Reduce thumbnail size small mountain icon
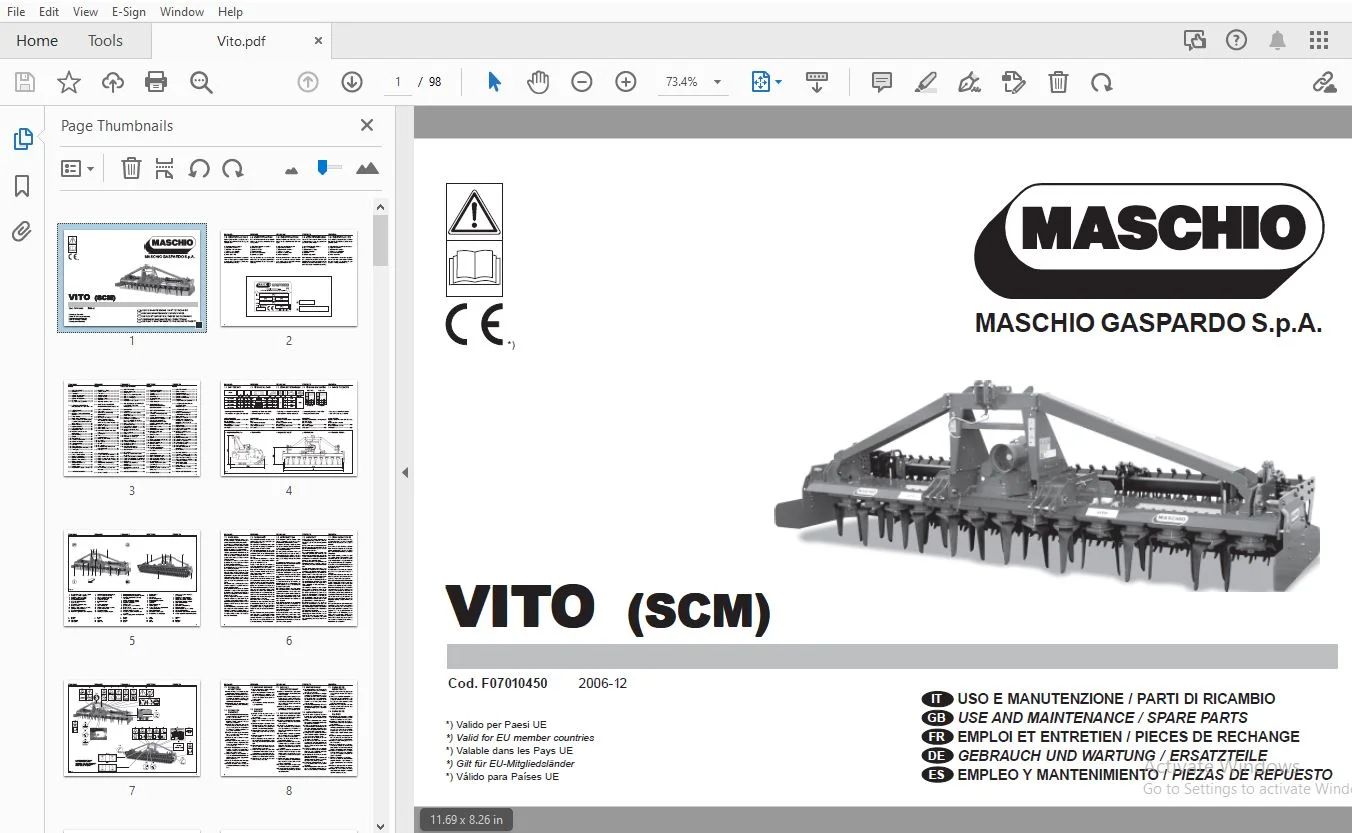This screenshot has height=833, width=1352. point(291,170)
